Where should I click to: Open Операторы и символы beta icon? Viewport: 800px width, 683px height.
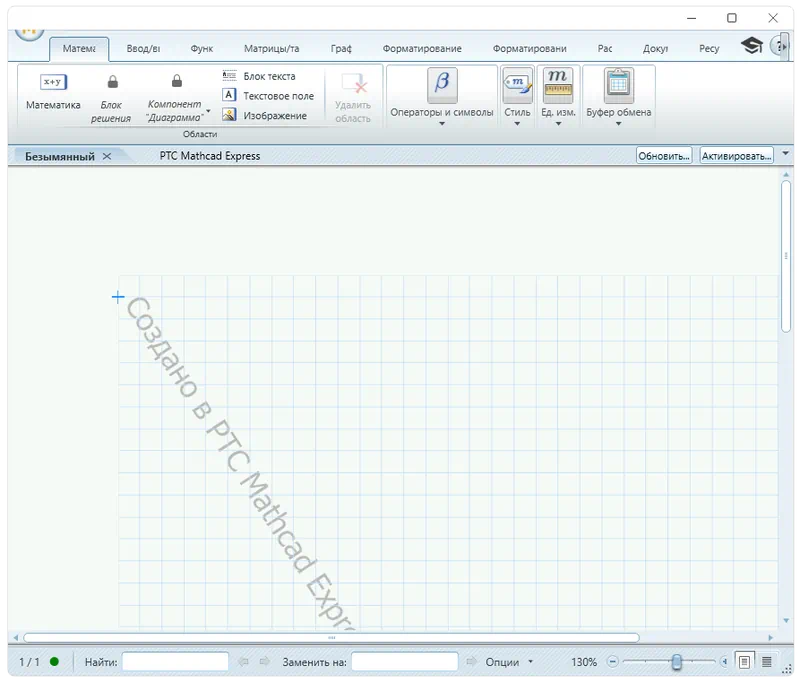coord(442,85)
